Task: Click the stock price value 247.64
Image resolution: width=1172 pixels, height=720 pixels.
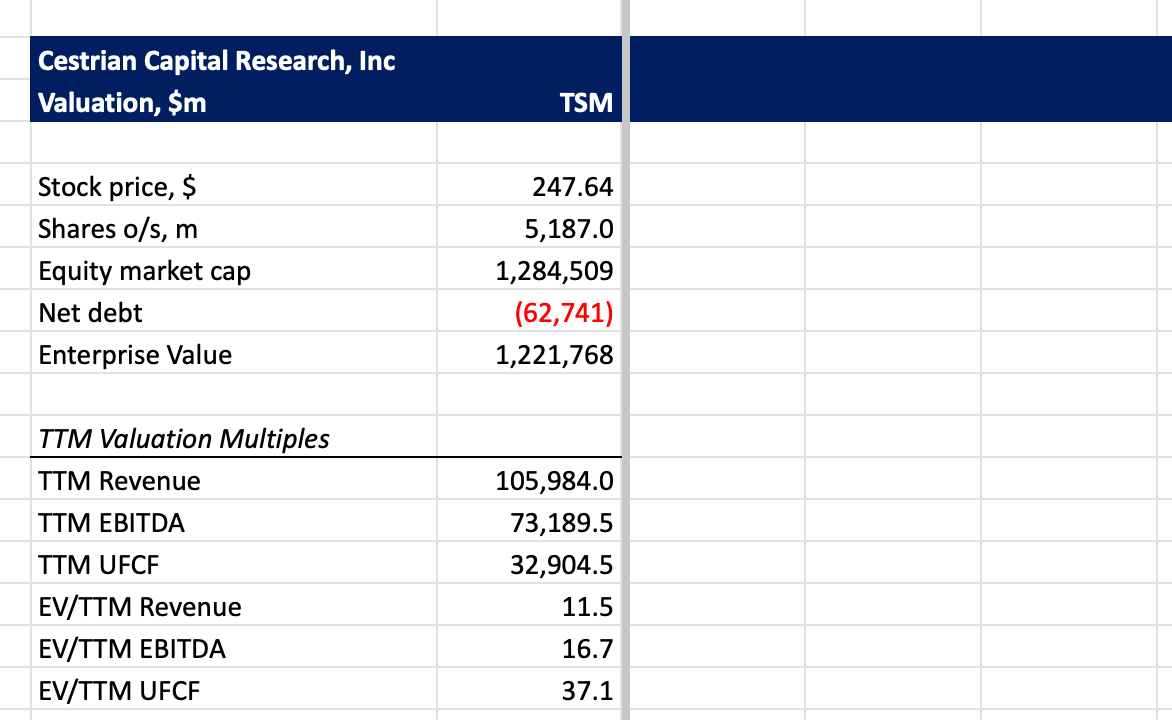Action: (x=529, y=186)
